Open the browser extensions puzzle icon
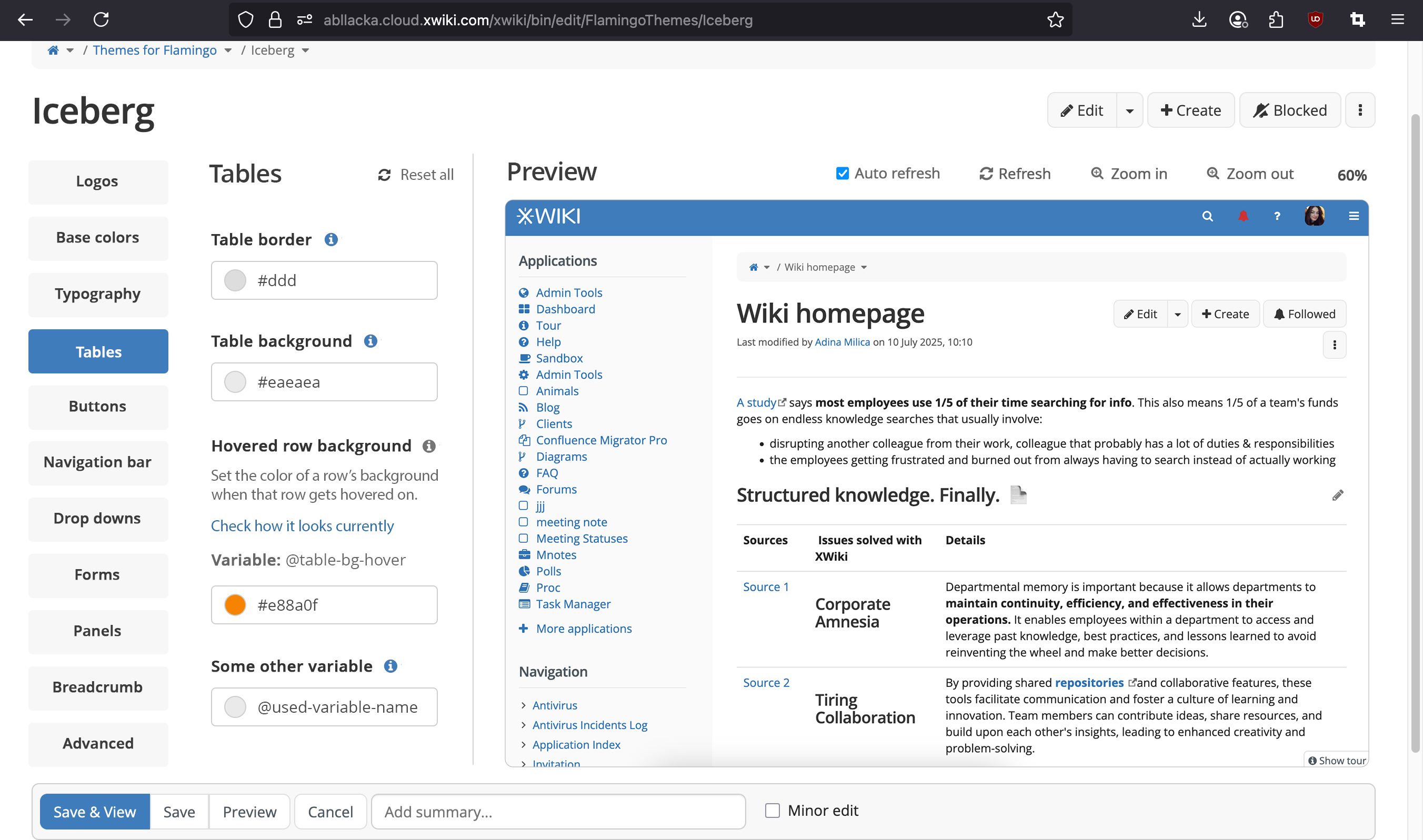 click(1276, 20)
